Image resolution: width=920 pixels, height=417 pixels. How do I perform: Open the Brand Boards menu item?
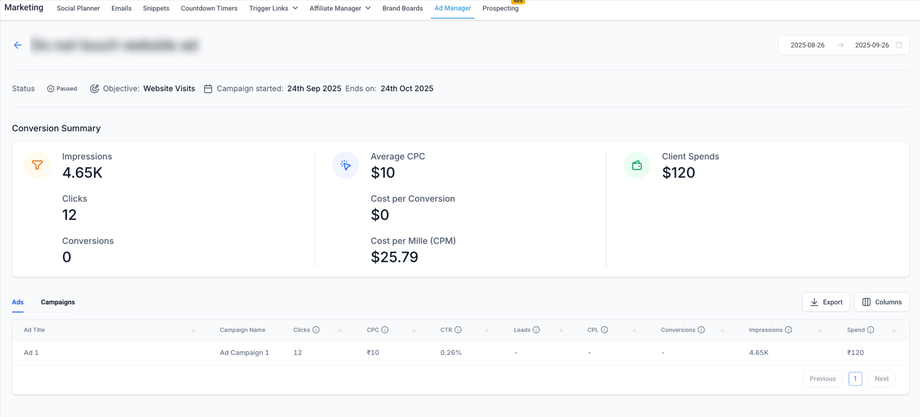(x=402, y=8)
